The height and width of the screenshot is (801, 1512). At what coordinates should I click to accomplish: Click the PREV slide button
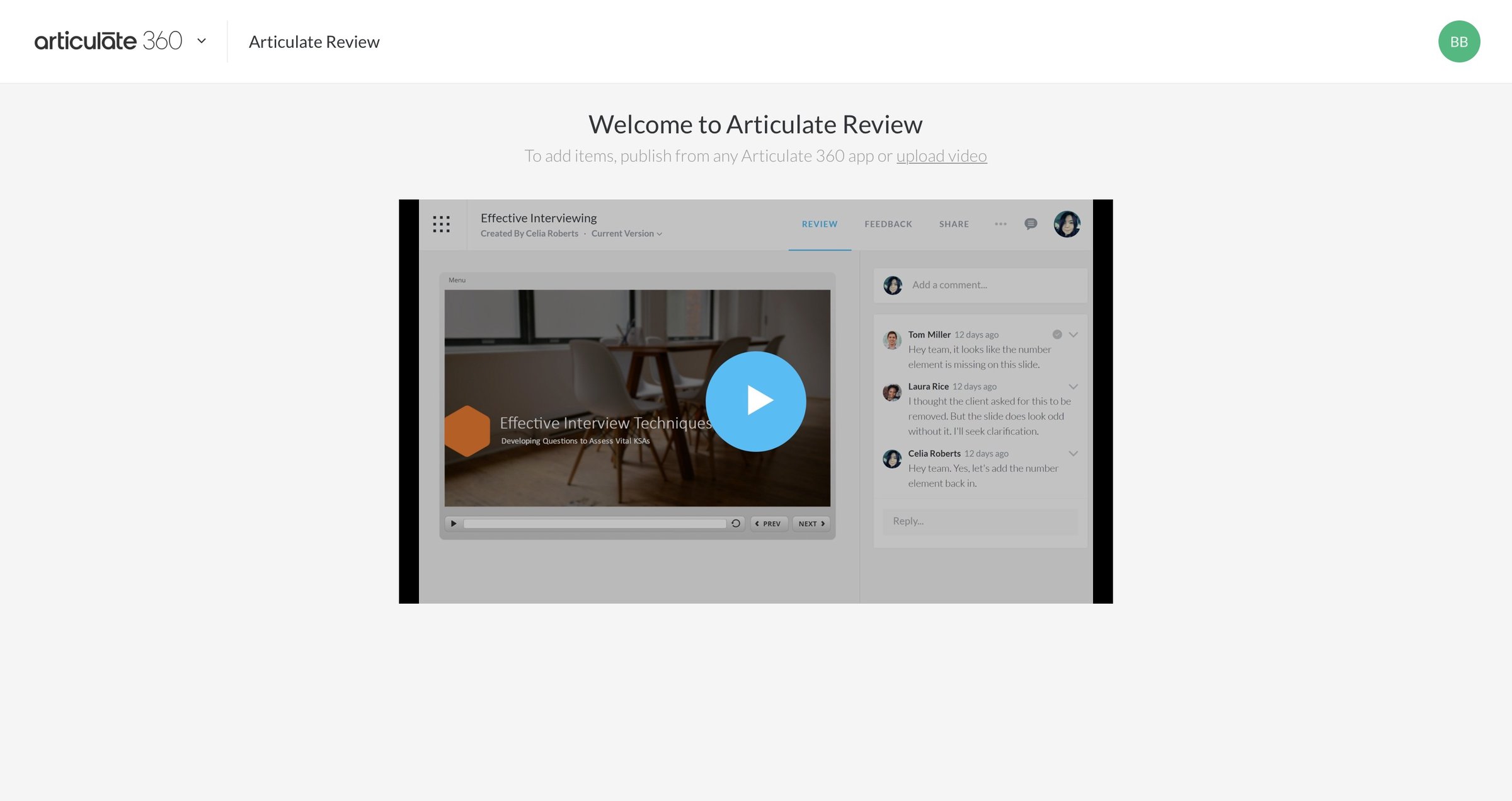pos(769,524)
